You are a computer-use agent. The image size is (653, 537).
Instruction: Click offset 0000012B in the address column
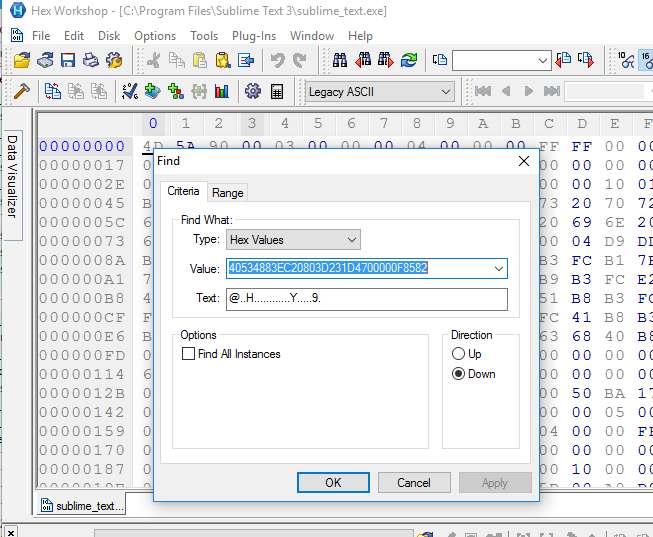coord(82,393)
